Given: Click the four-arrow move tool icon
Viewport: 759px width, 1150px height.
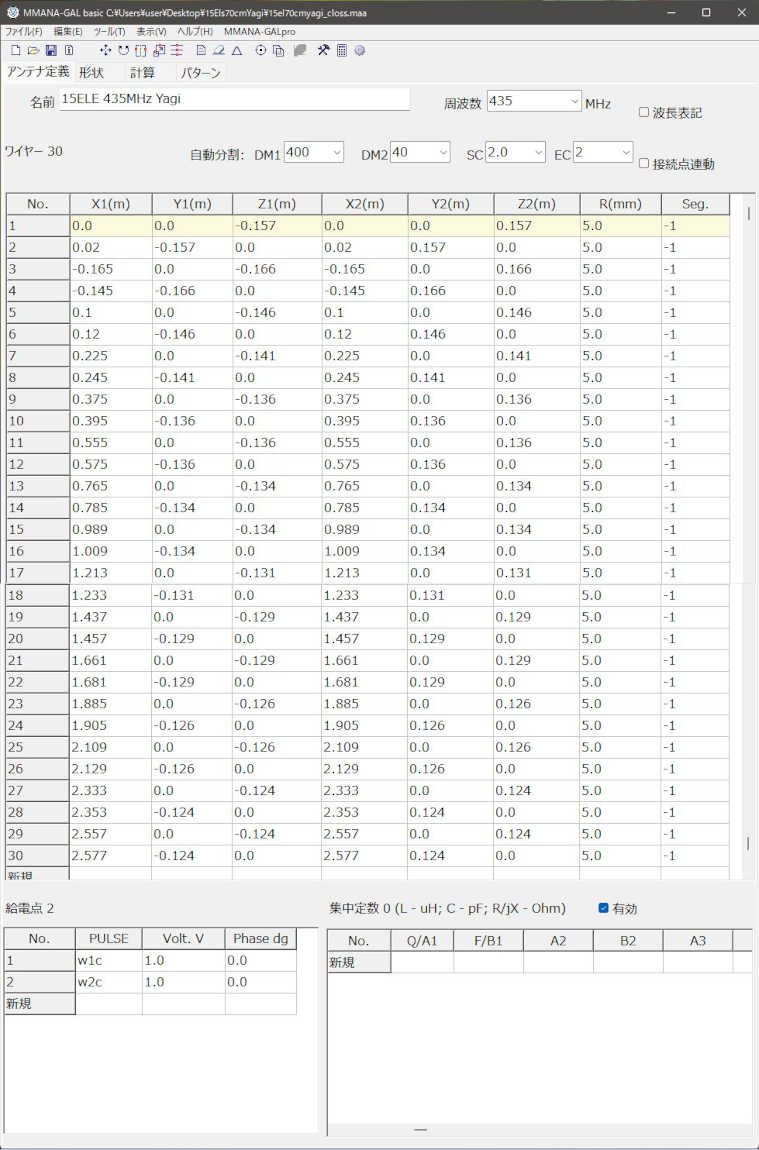Looking at the screenshot, I should point(106,50).
